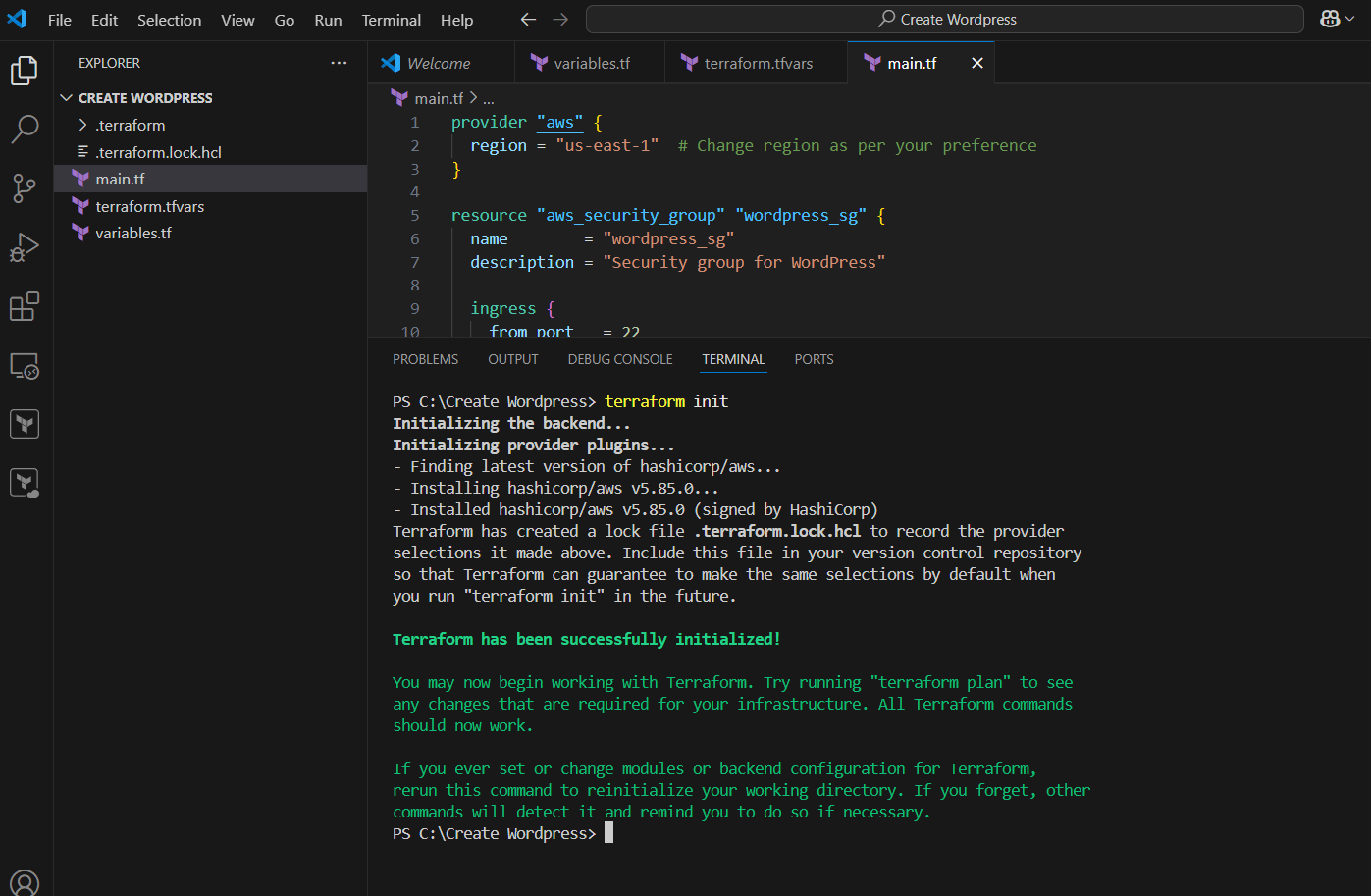This screenshot has width=1371, height=896.
Task: Open the Help menu
Action: click(456, 20)
